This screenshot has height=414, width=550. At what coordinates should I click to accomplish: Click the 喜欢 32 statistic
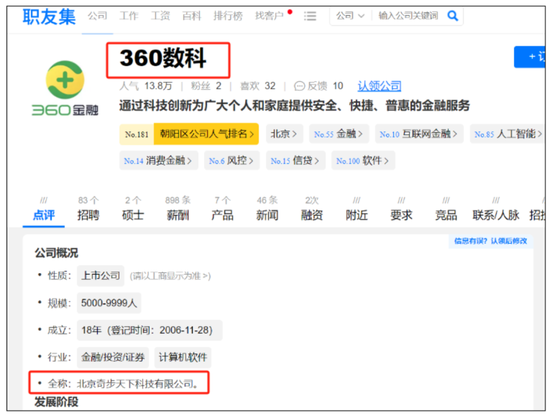coord(258,86)
